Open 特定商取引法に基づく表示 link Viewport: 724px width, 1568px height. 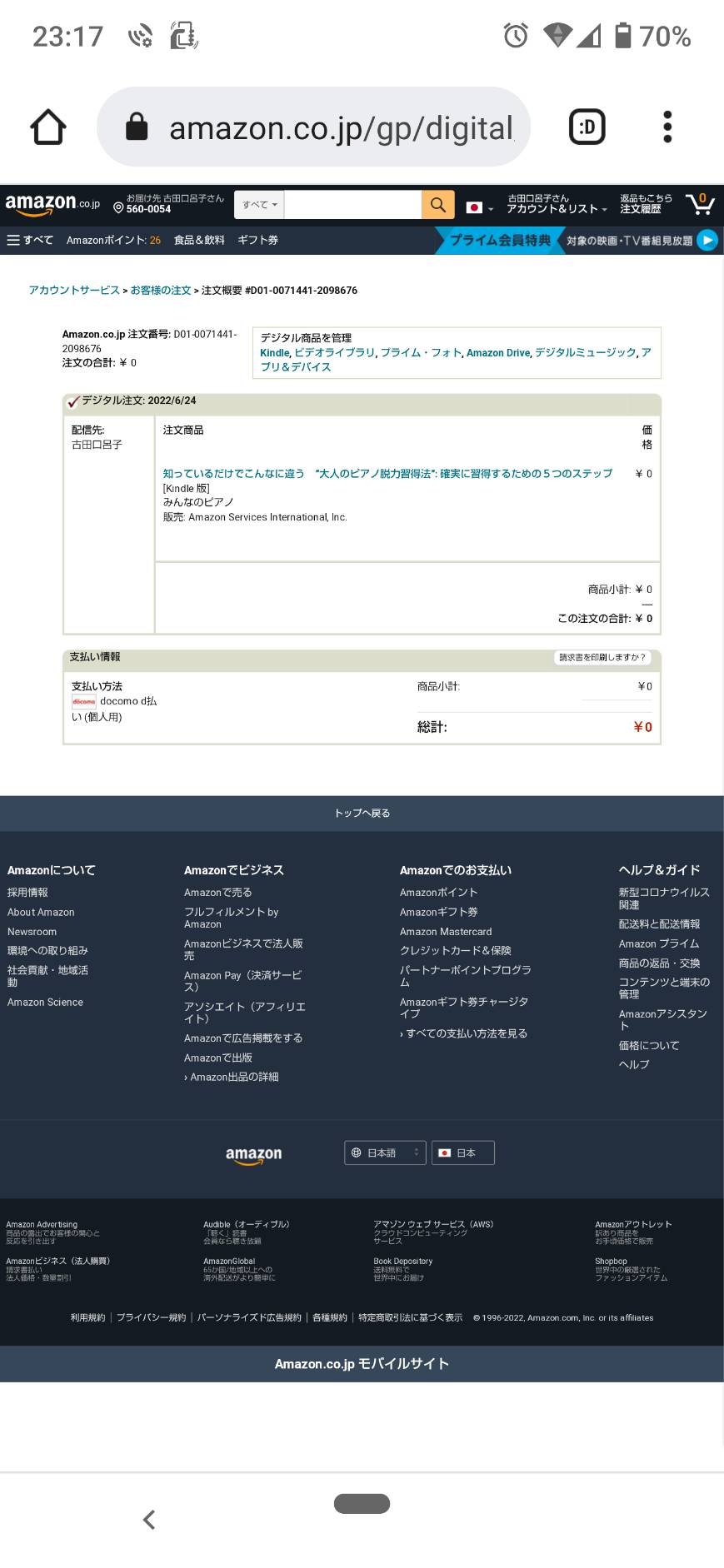click(x=410, y=1317)
